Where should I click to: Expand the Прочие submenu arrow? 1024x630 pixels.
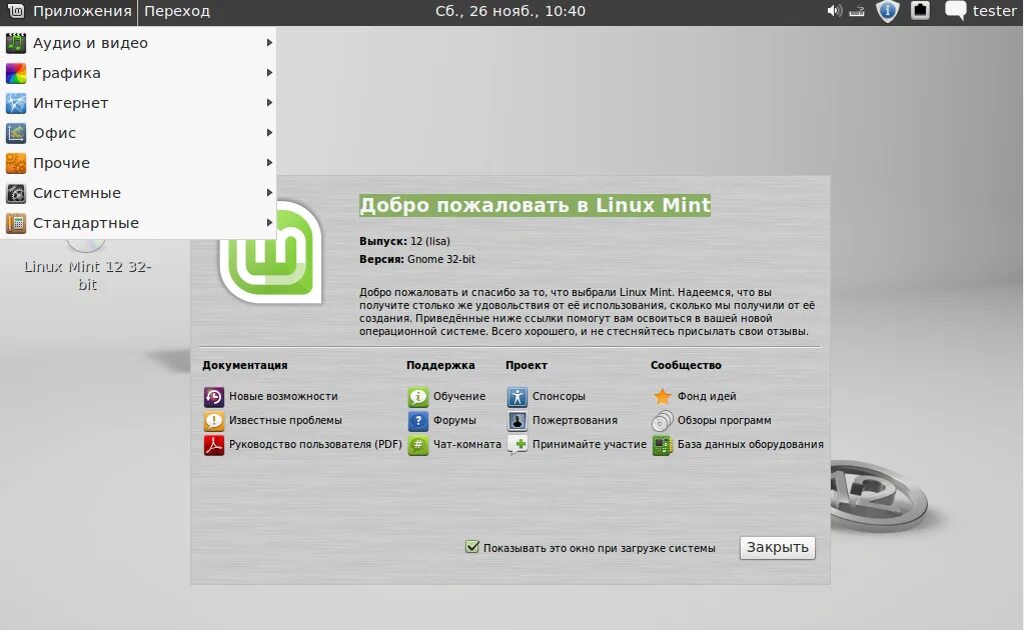pos(269,163)
